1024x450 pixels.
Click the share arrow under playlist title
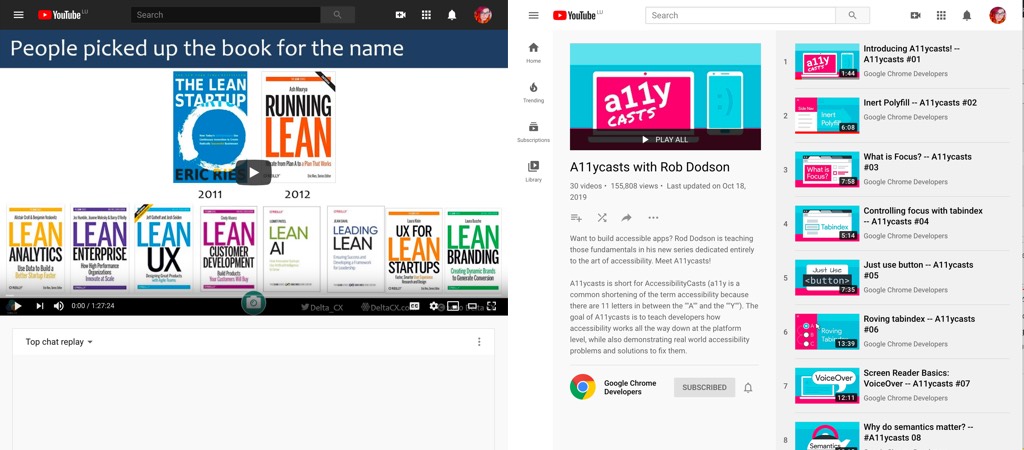(x=627, y=217)
